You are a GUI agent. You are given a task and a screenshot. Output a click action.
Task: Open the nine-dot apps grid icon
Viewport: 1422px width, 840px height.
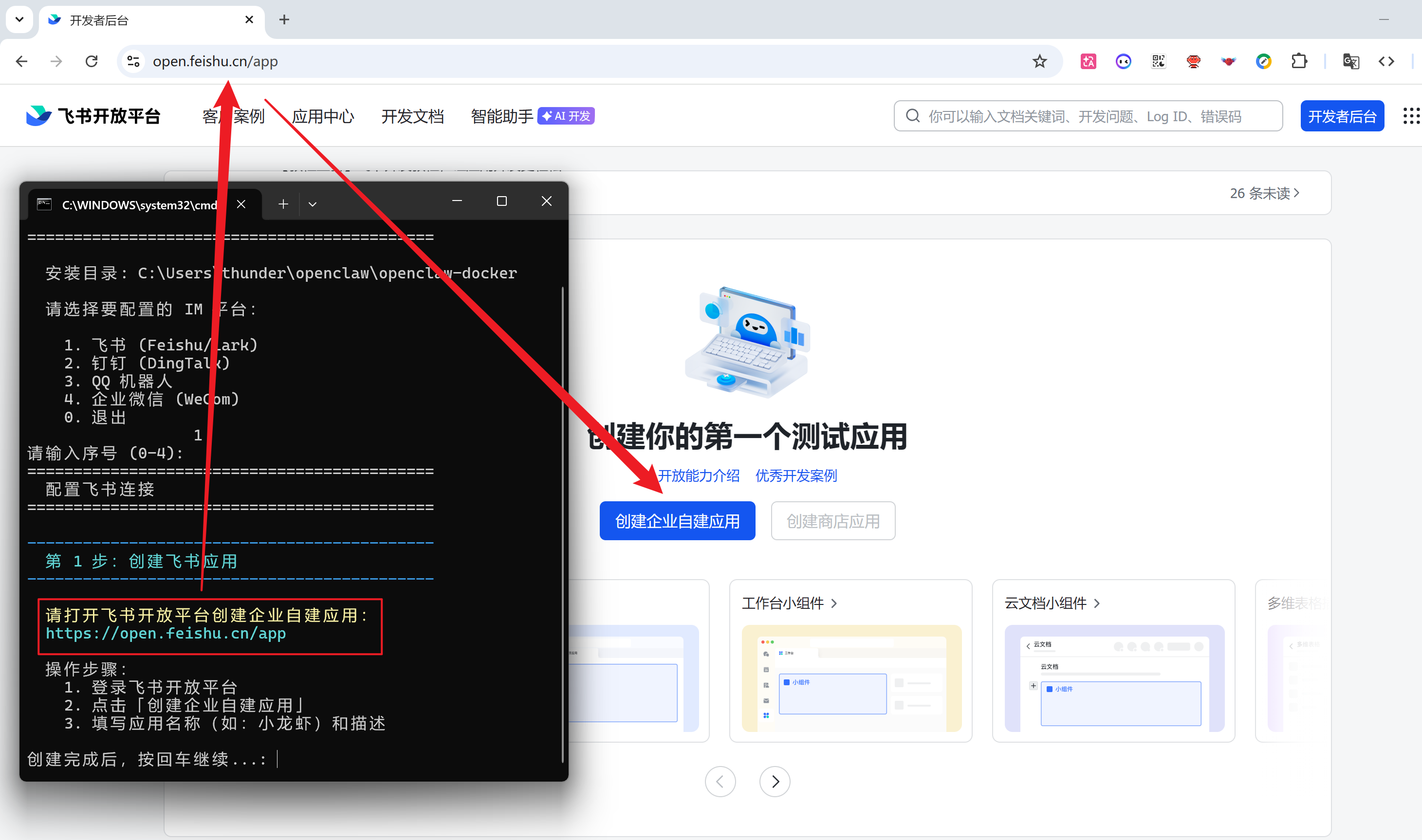1411,116
